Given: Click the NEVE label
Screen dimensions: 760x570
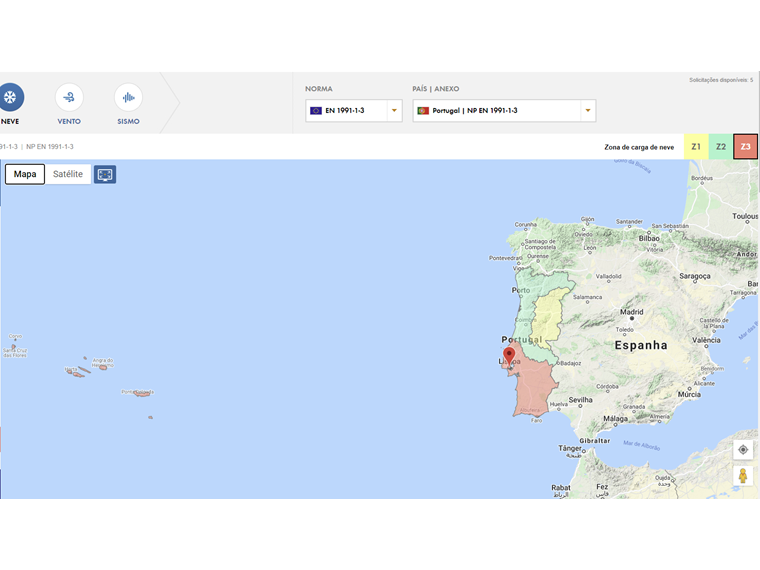Looking at the screenshot, I should 10,121.
